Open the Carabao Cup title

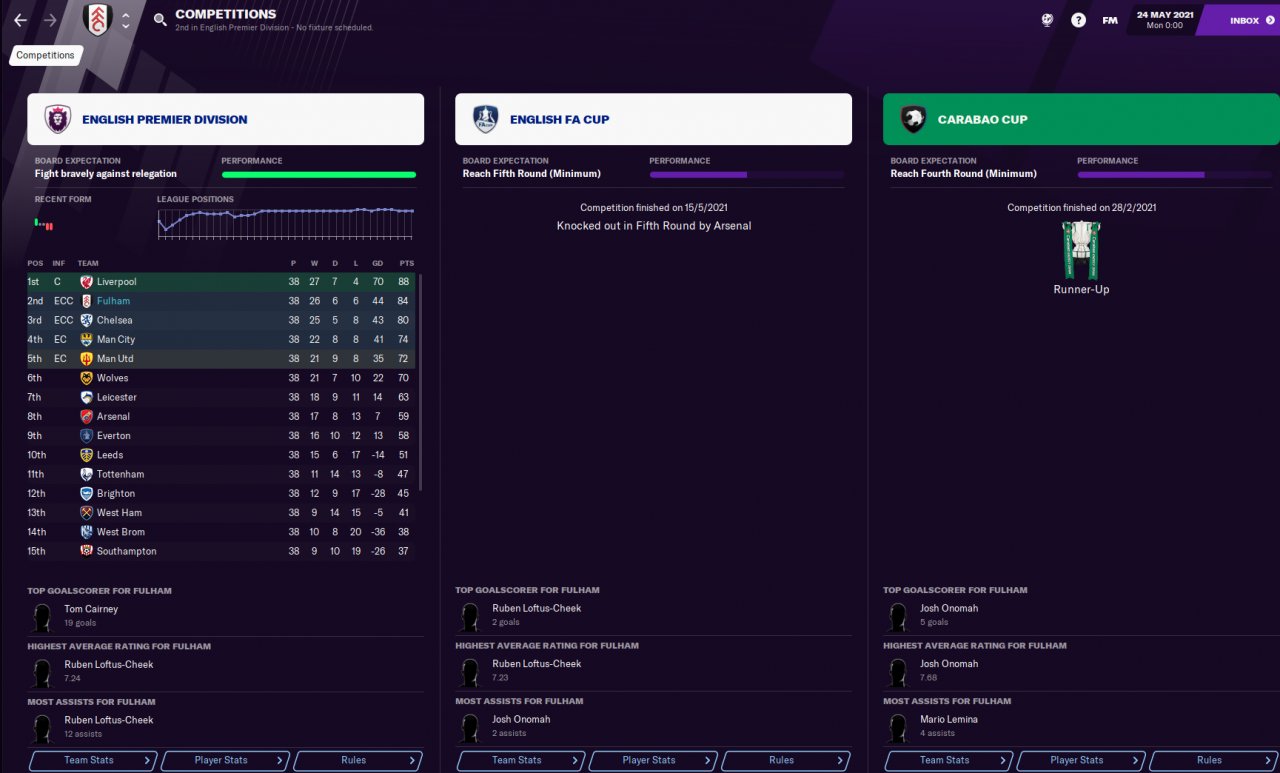[983, 120]
